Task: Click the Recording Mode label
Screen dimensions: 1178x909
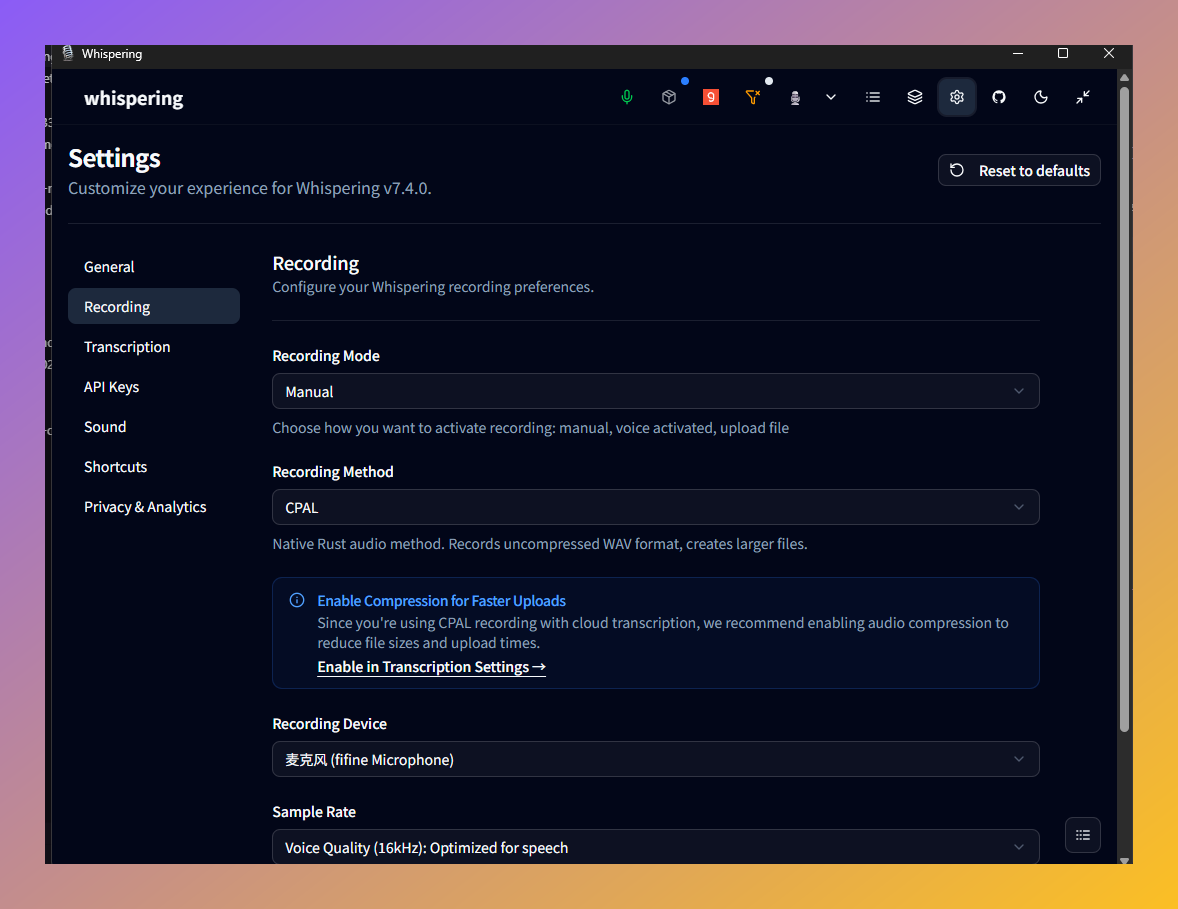Action: [326, 356]
